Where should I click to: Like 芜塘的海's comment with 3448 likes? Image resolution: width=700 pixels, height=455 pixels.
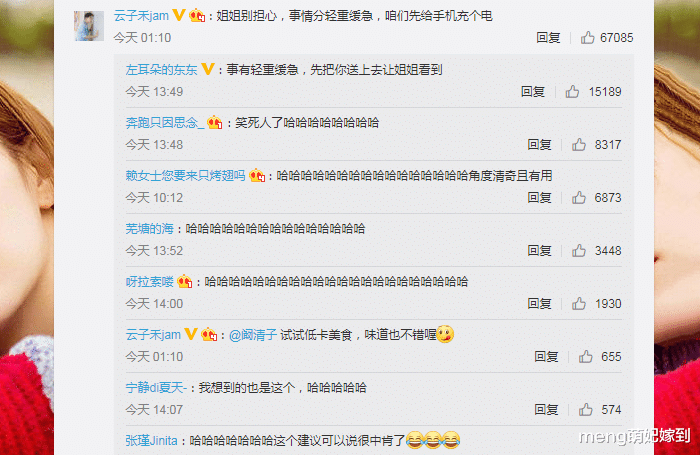coord(579,250)
